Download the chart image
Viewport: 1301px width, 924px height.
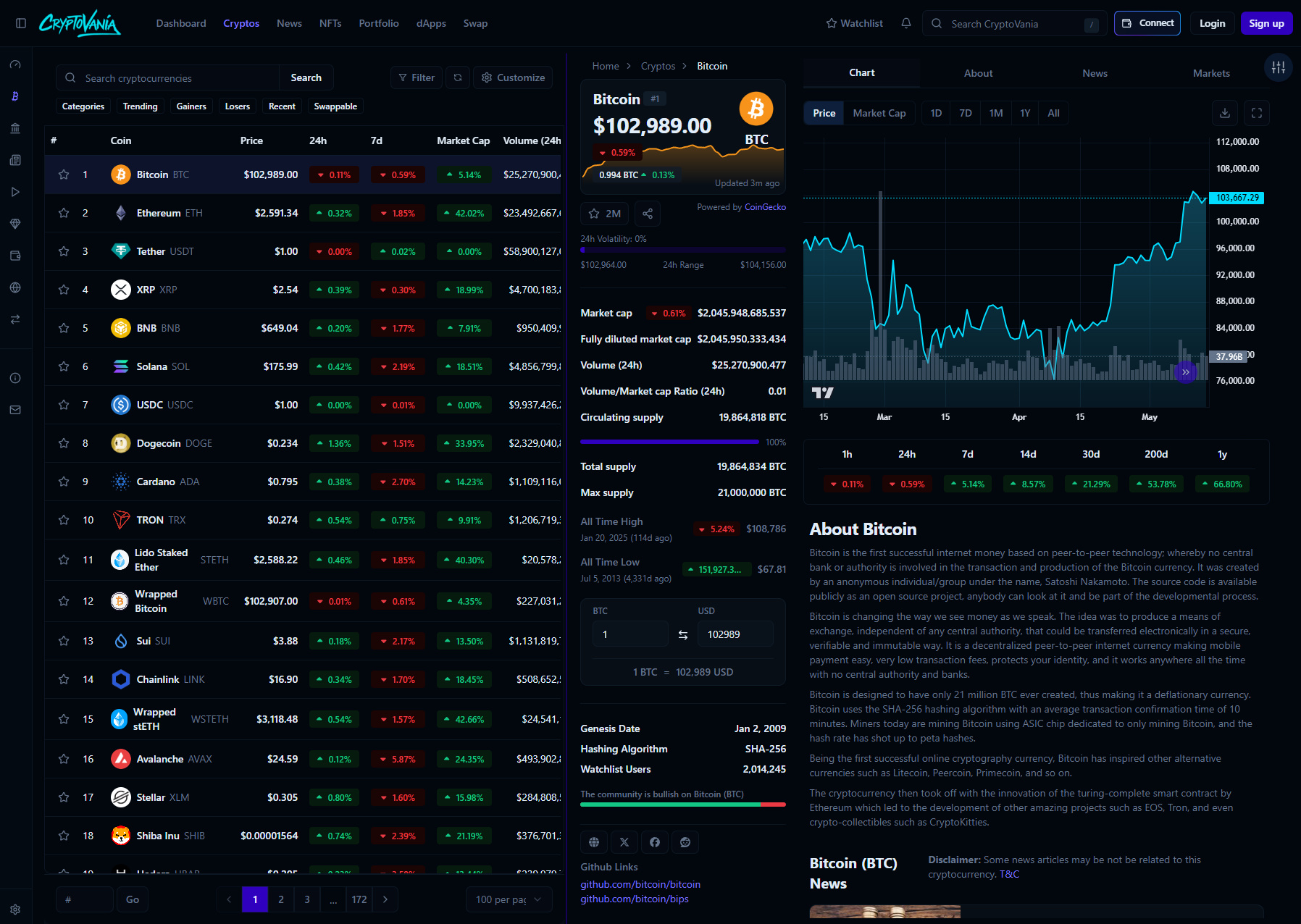[x=1225, y=113]
